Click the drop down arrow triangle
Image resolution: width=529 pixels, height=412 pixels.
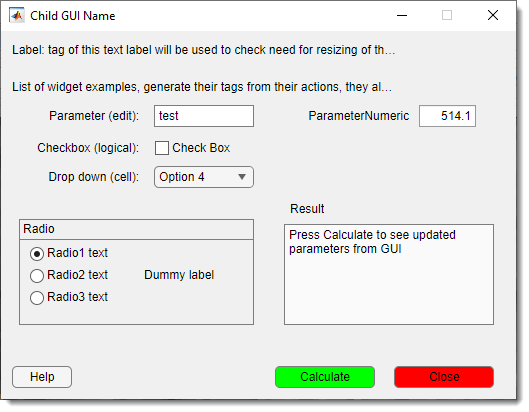(x=242, y=177)
